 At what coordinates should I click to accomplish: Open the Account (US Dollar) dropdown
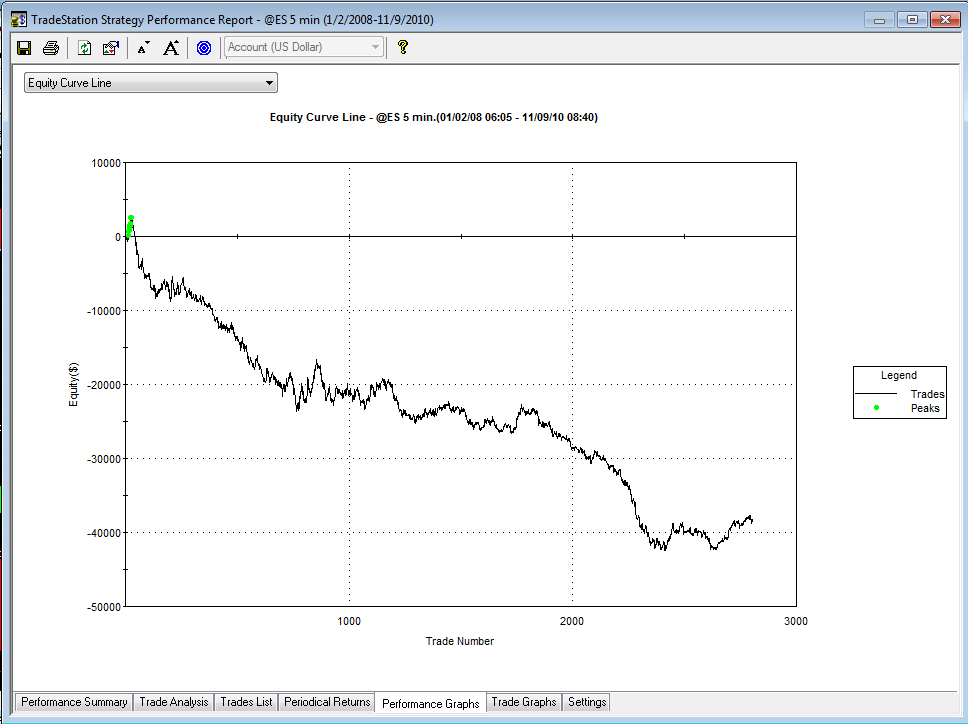(304, 47)
